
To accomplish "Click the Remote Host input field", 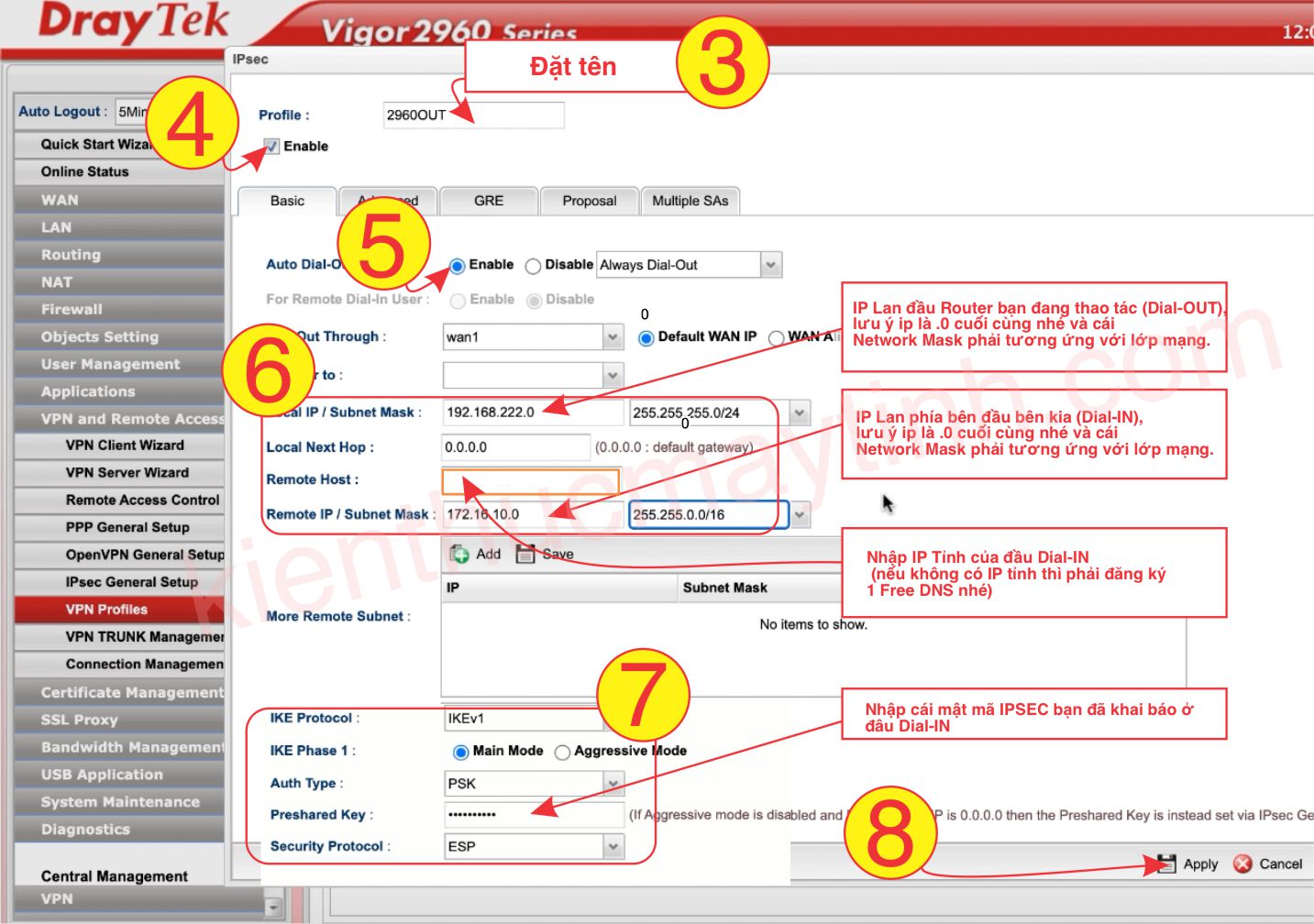I will tap(530, 480).
